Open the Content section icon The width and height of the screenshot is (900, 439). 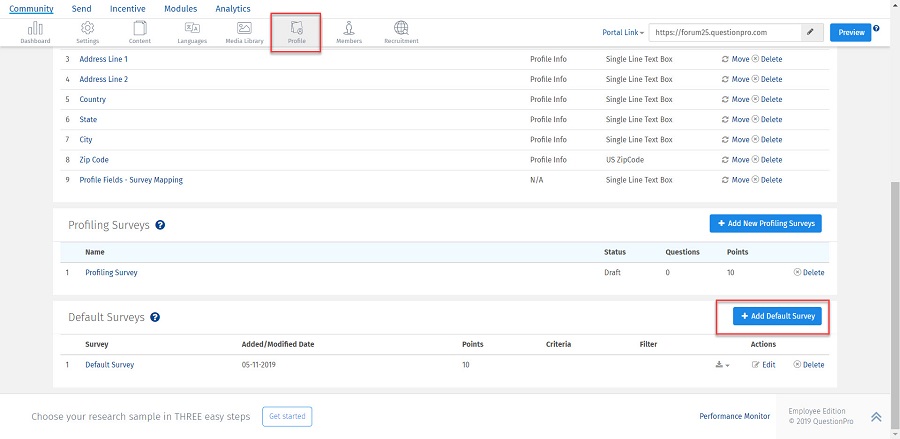pyautogui.click(x=140, y=32)
